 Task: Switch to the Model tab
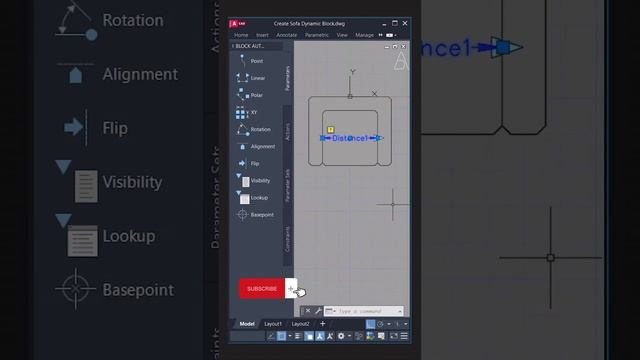coord(247,324)
